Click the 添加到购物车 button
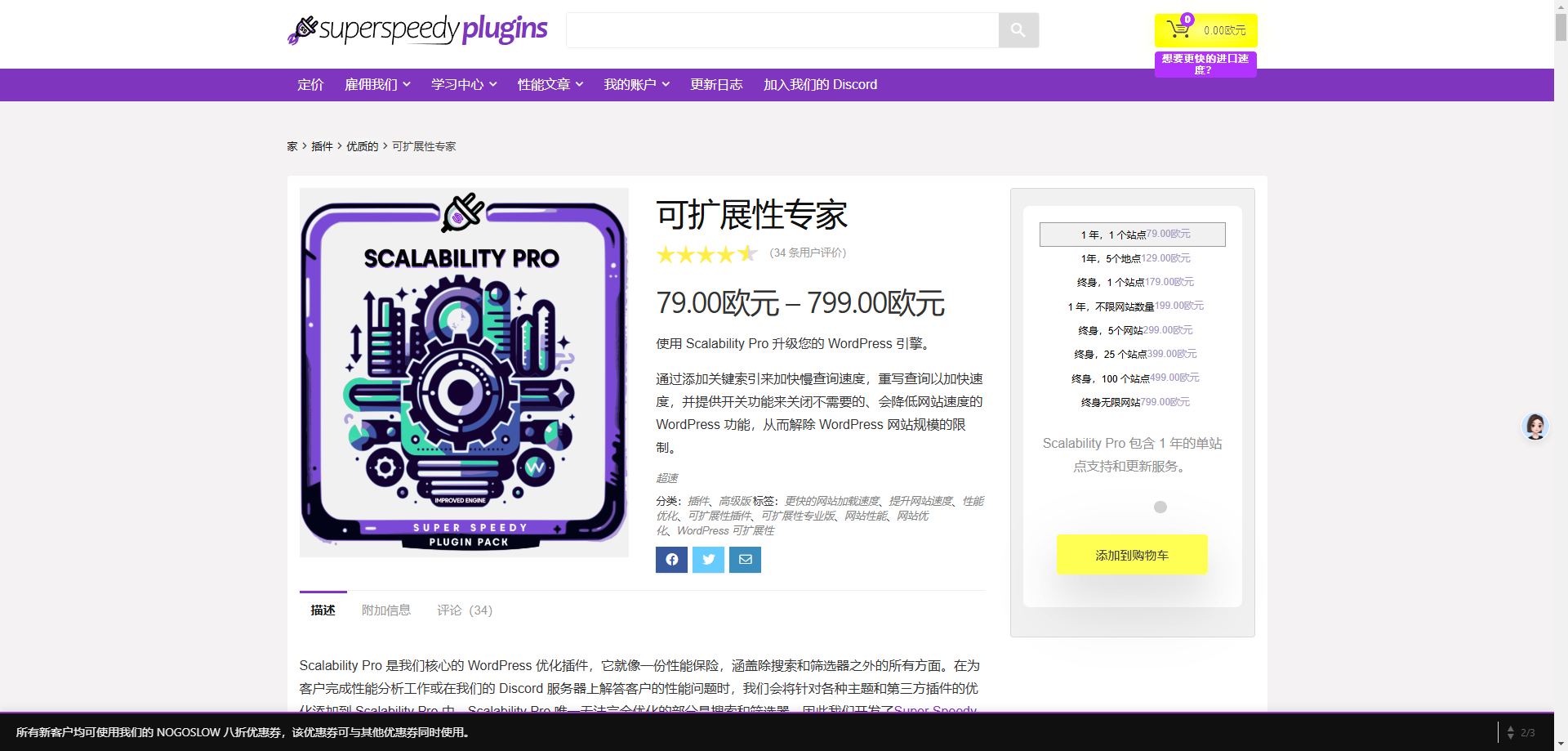Image resolution: width=1568 pixels, height=751 pixels. click(1132, 555)
